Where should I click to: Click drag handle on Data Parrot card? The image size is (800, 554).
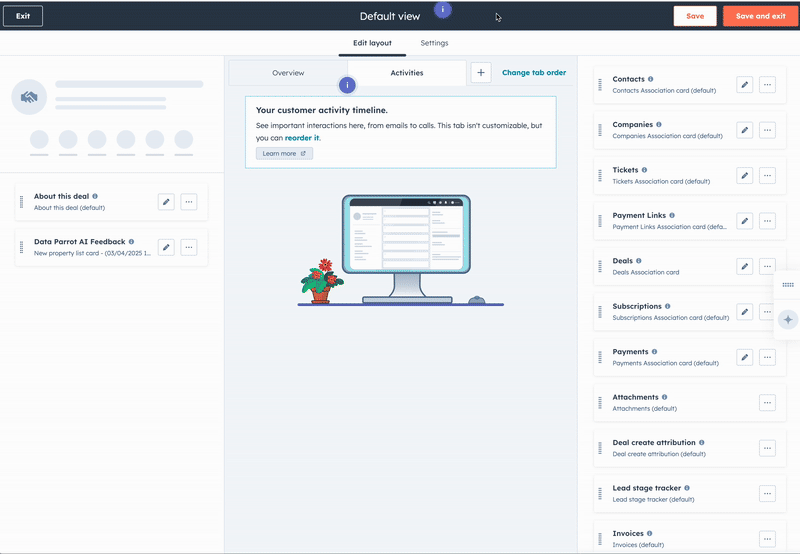(x=21, y=247)
